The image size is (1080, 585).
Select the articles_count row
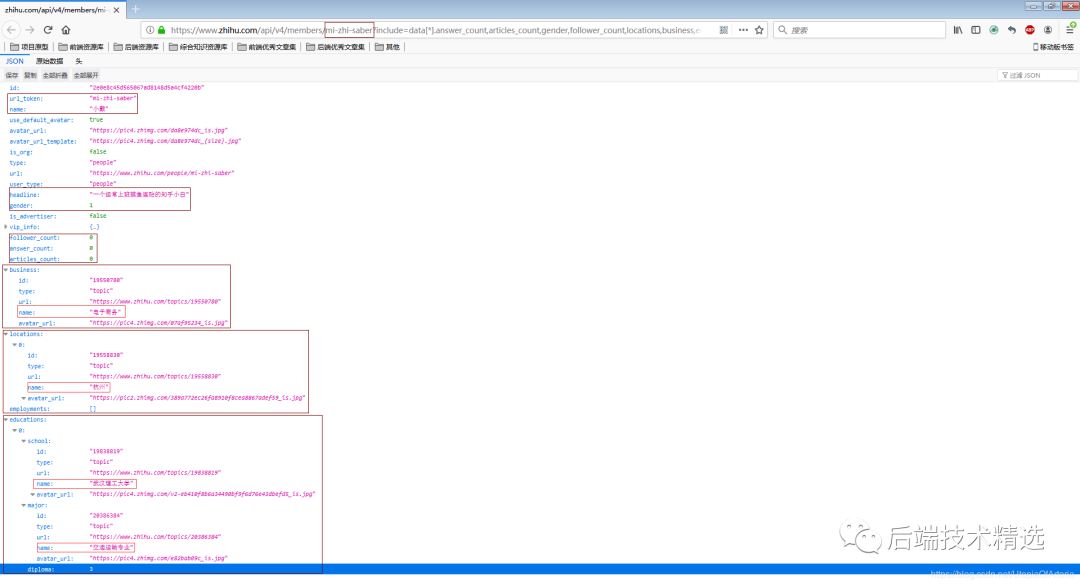coord(540,259)
